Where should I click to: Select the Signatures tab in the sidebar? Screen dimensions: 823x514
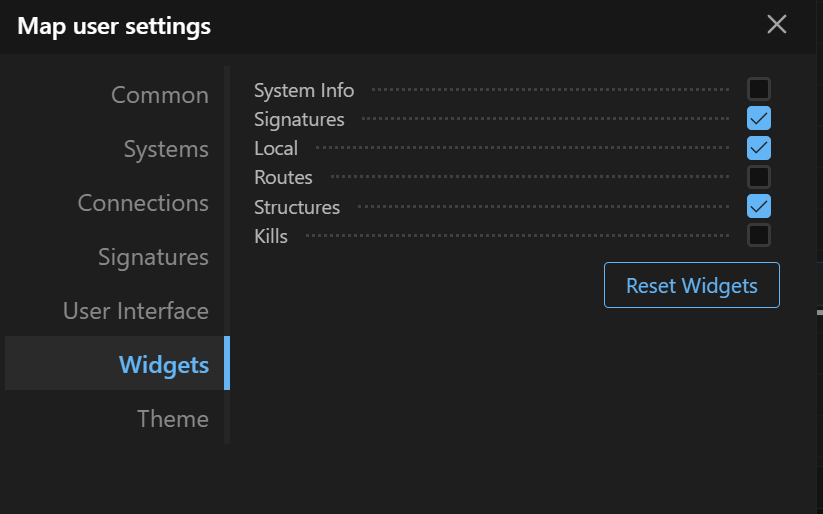pos(153,257)
